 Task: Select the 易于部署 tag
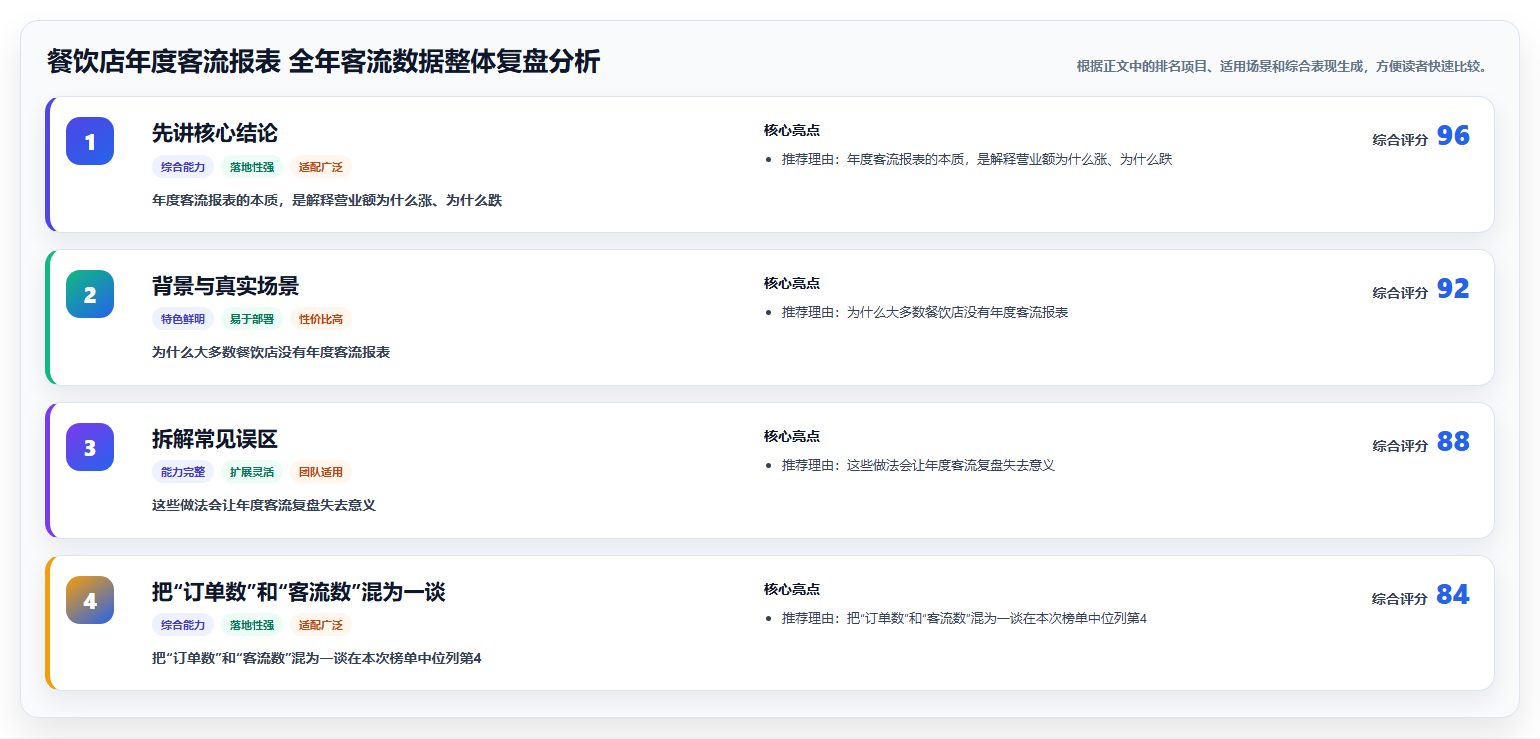[x=252, y=319]
